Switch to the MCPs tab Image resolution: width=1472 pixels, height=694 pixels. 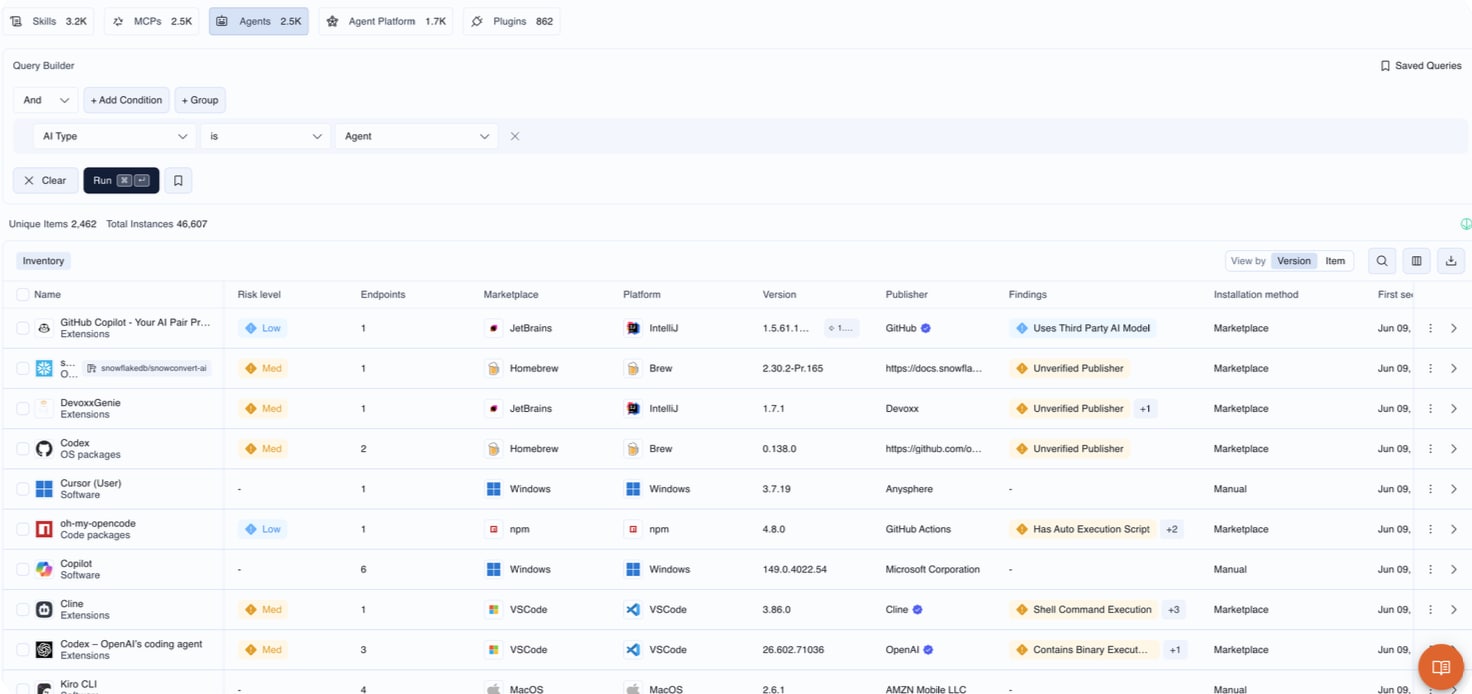pos(151,21)
